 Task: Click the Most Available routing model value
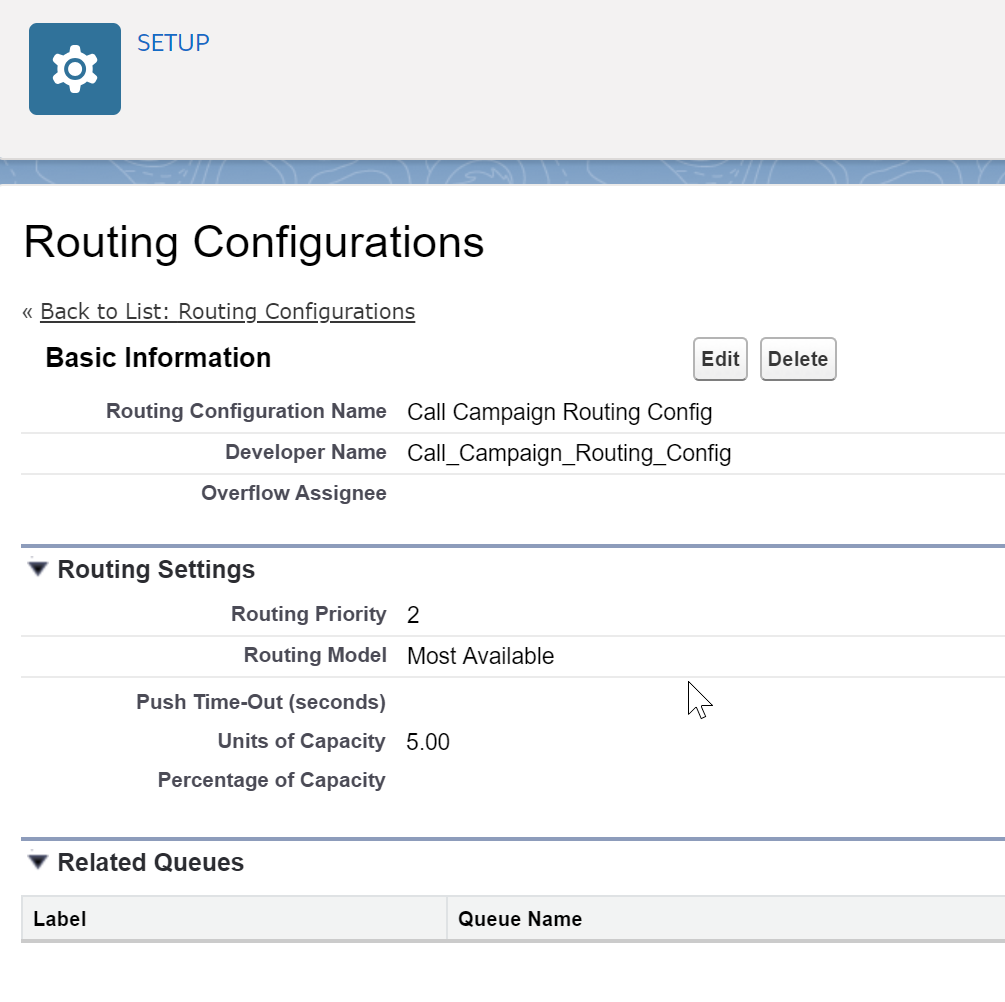click(x=480, y=656)
